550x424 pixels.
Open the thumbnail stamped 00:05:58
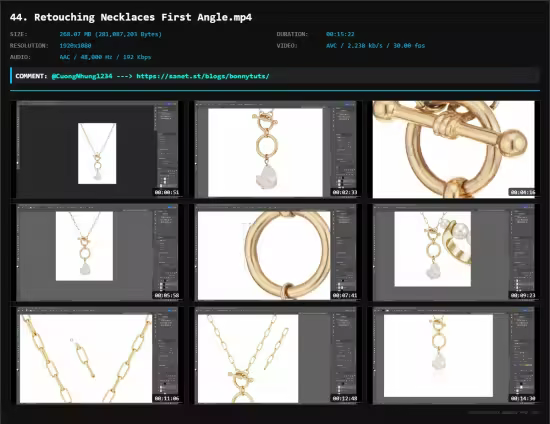click(98, 253)
